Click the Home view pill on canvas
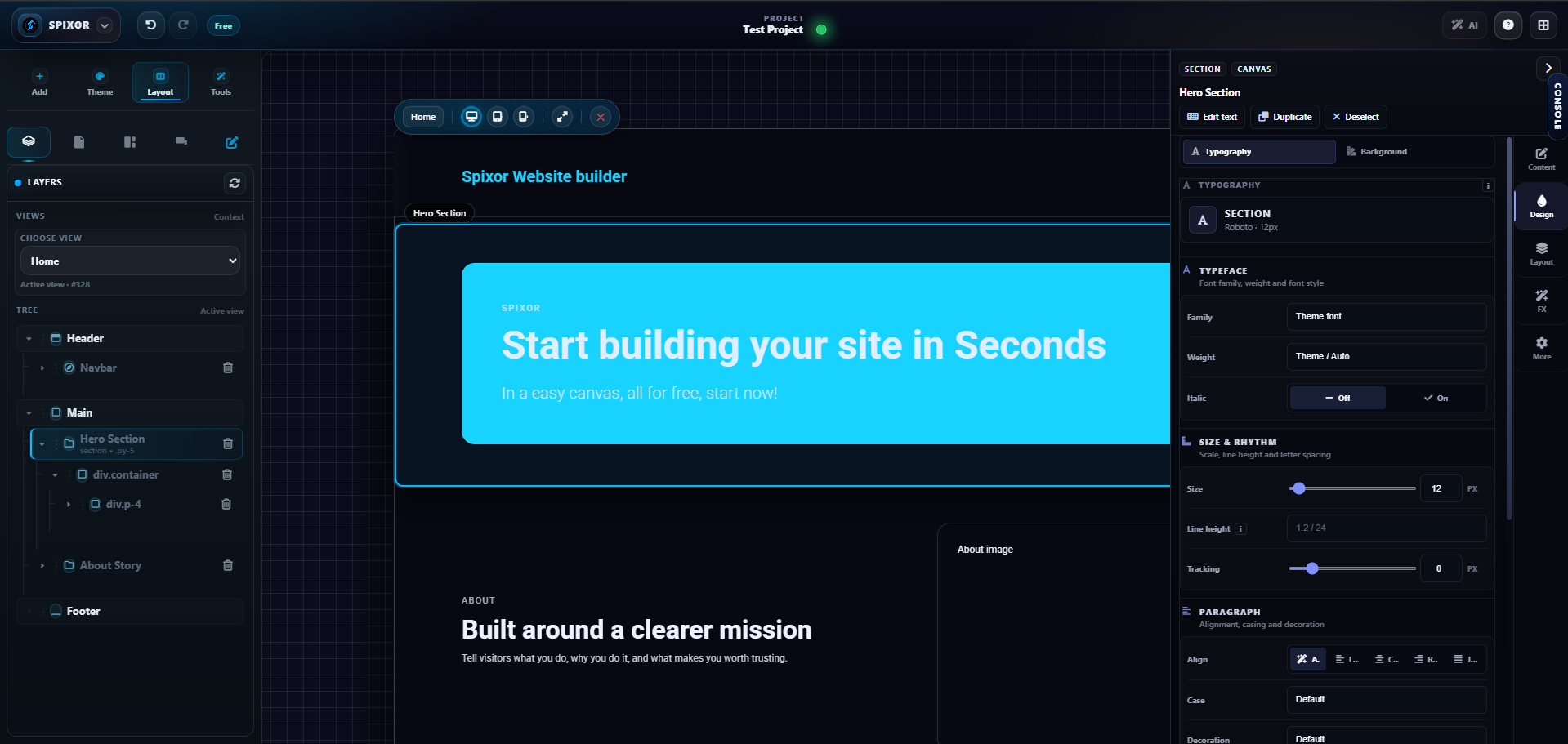The width and height of the screenshot is (1568, 744). point(423,117)
